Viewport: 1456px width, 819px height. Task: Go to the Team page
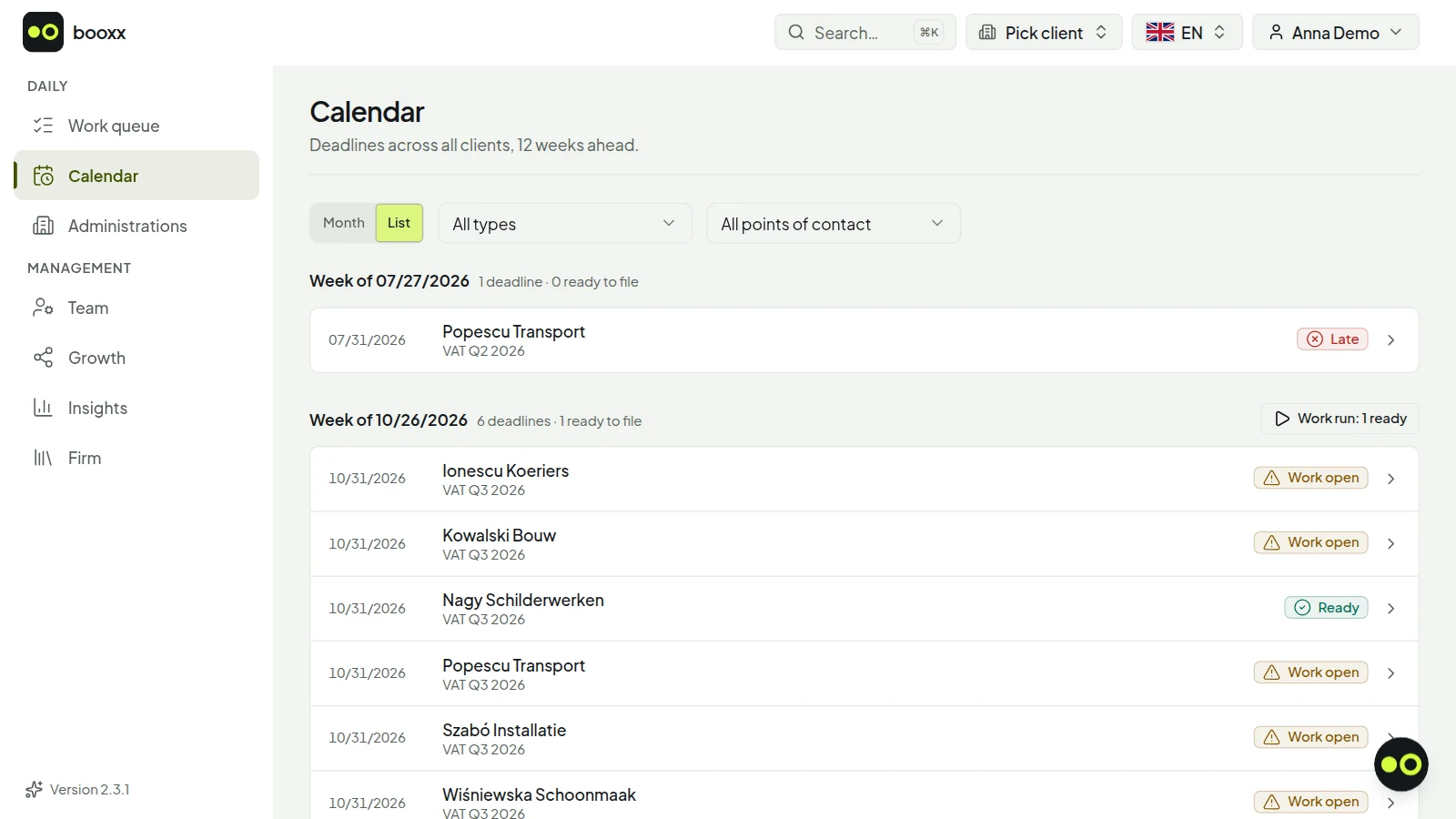(136, 308)
